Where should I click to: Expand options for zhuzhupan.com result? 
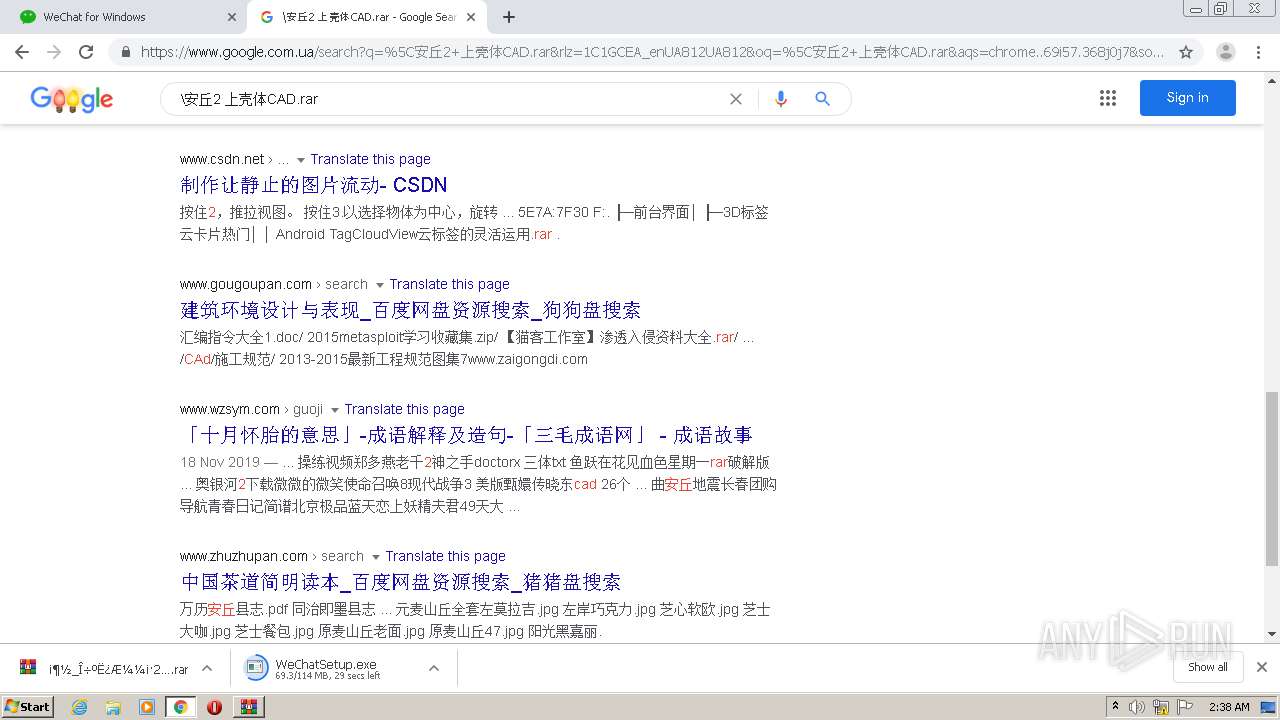(x=375, y=557)
